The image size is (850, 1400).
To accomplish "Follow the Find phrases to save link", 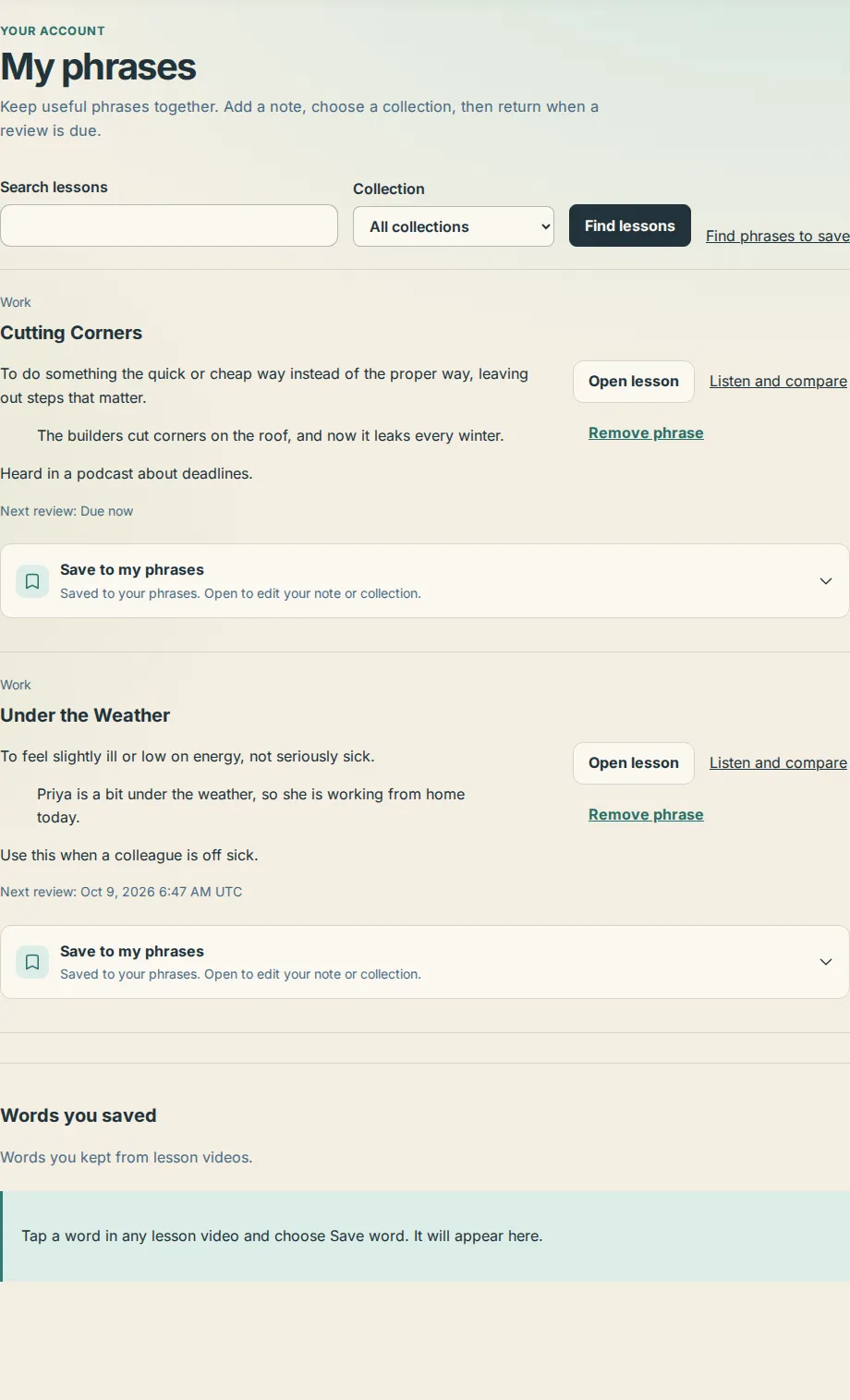I will click(778, 236).
